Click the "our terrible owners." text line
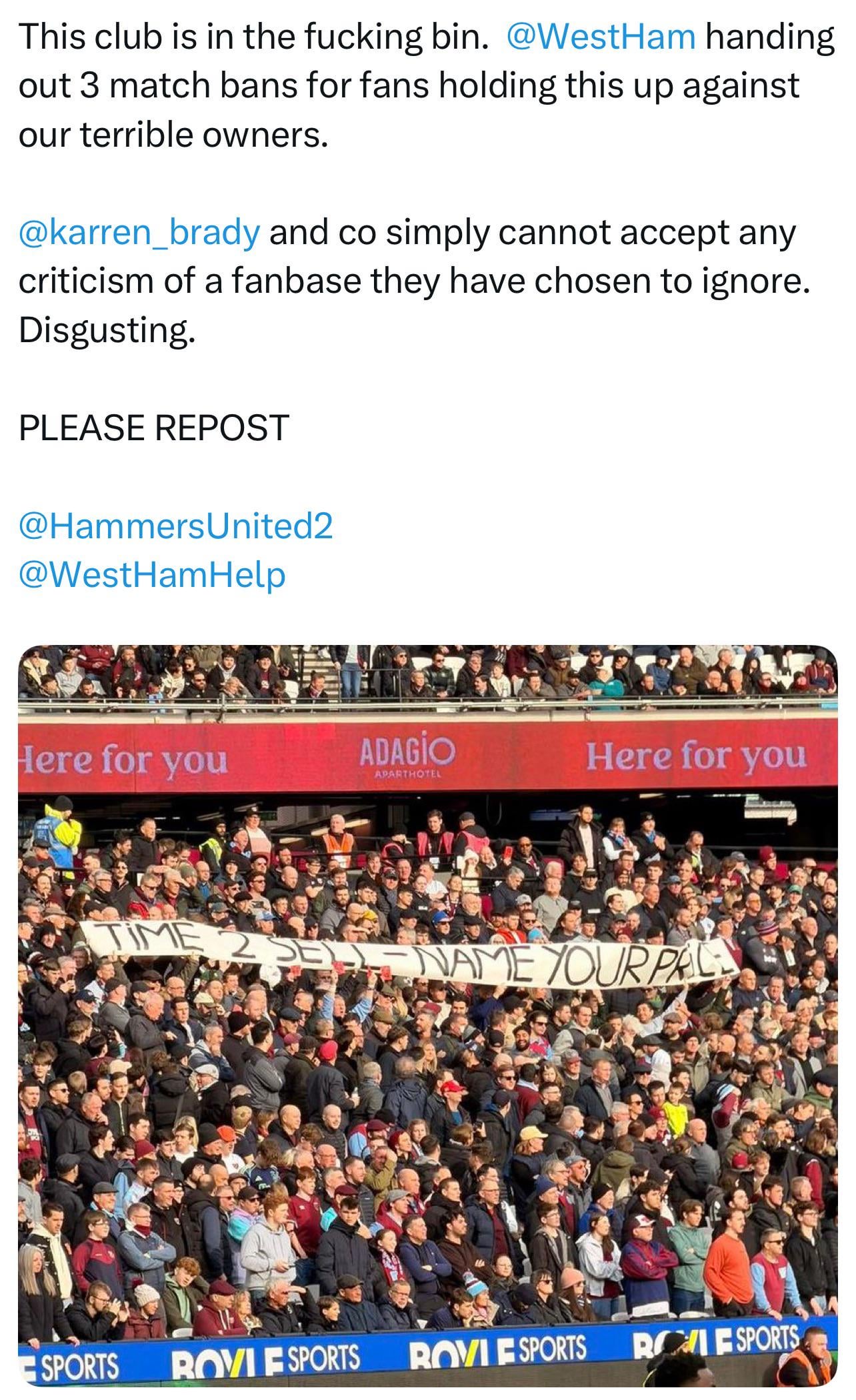This screenshot has height=1400, width=856. pos(173,135)
